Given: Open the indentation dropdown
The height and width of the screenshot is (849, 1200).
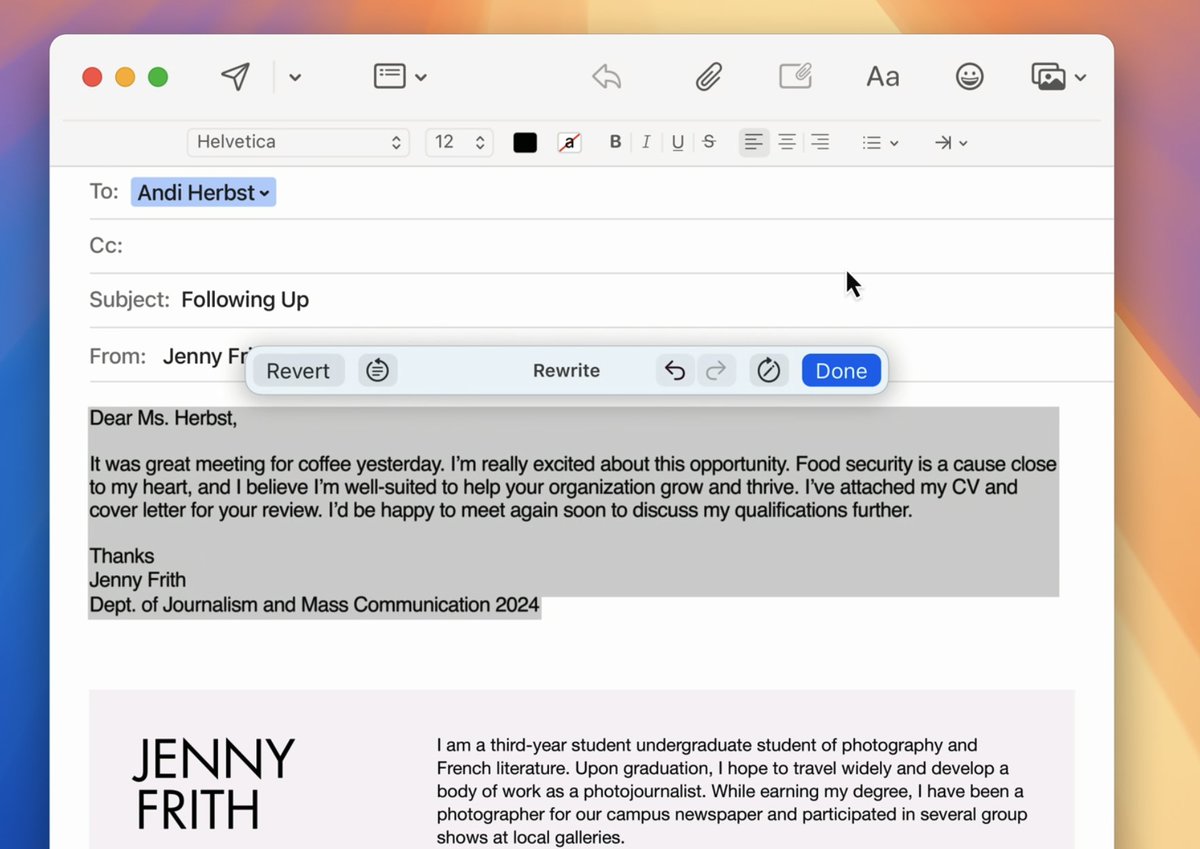Looking at the screenshot, I should [951, 143].
